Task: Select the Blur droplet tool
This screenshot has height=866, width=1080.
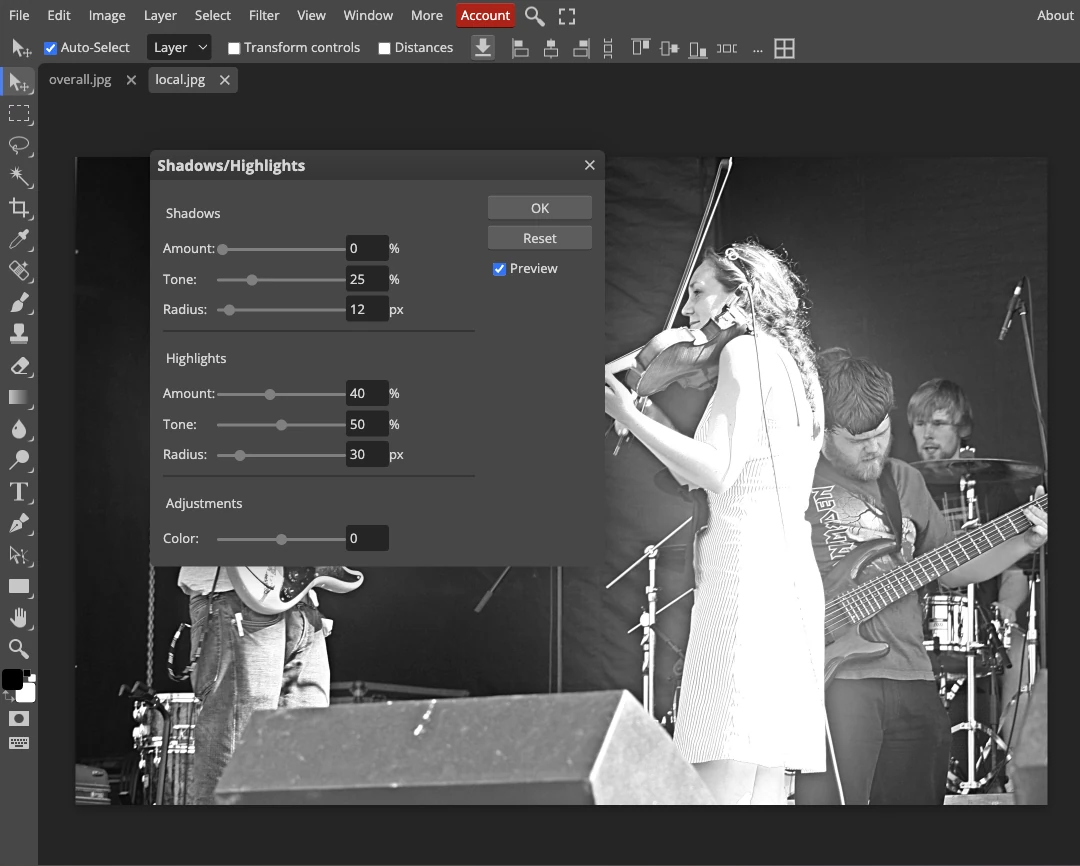Action: click(19, 429)
